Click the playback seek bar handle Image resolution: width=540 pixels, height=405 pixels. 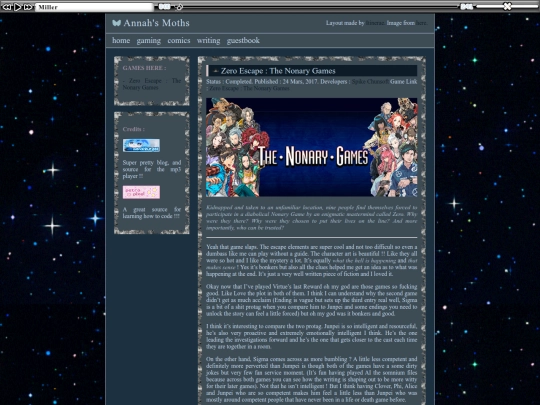(x=179, y=7)
